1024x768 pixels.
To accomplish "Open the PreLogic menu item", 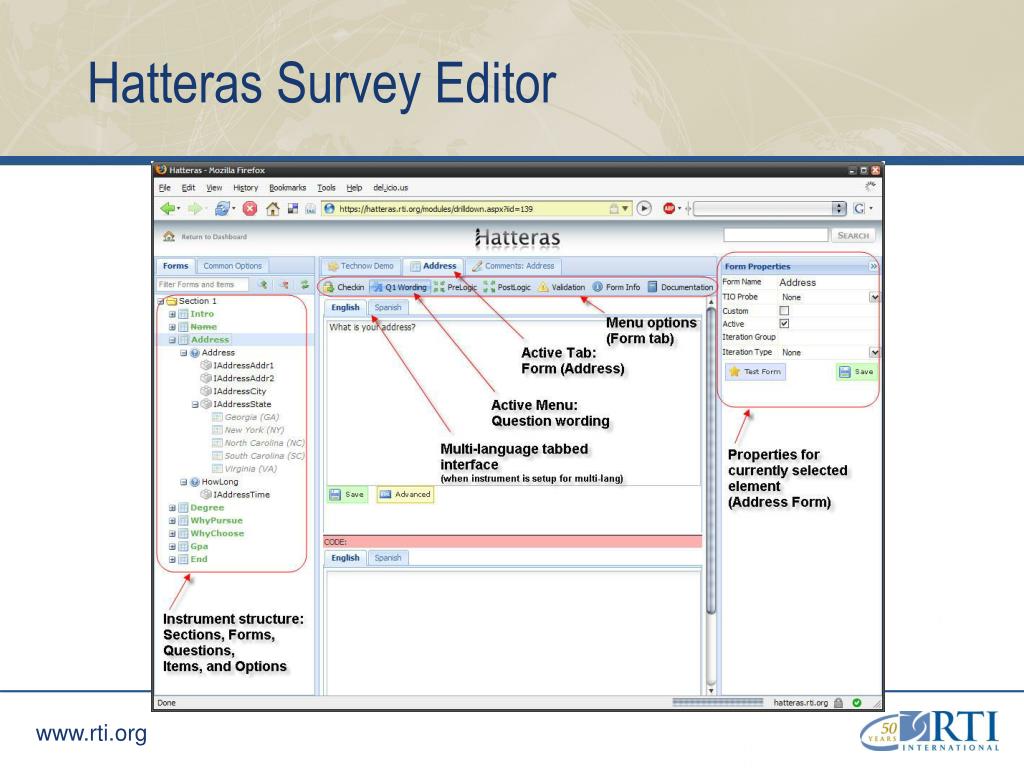I will click(x=455, y=287).
